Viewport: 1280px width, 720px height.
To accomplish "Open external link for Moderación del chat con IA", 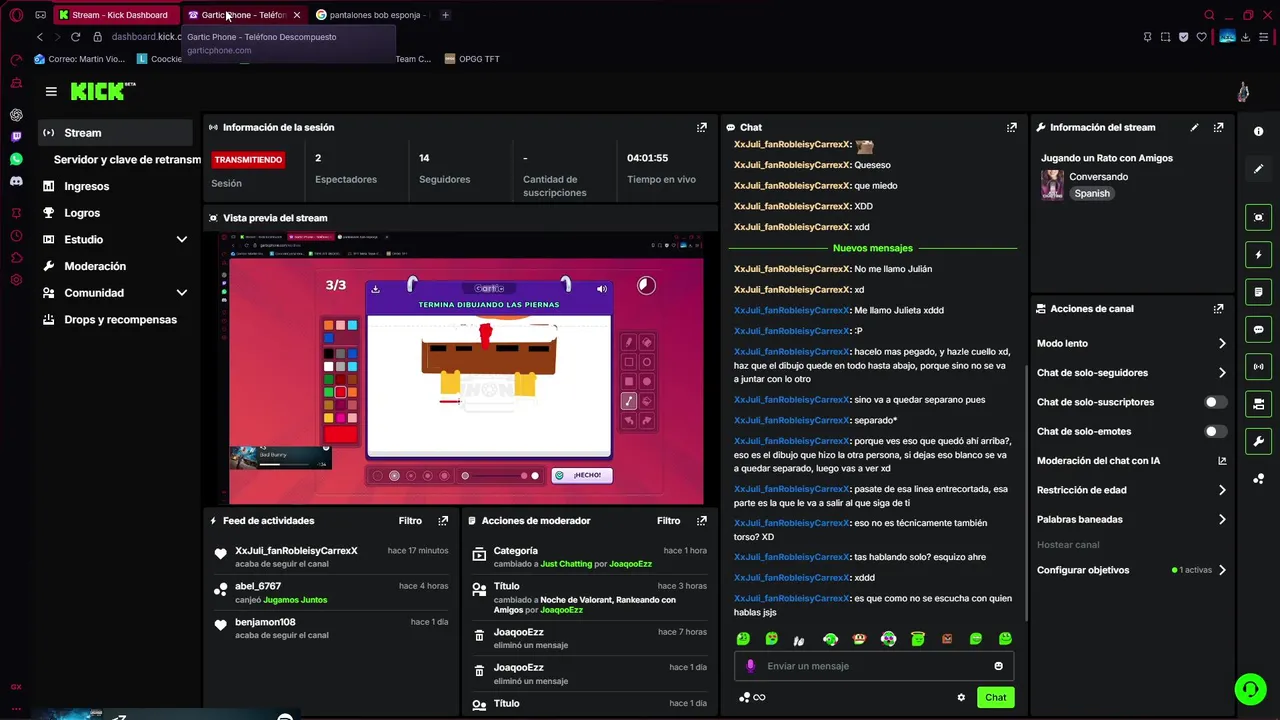I will click(x=1221, y=461).
